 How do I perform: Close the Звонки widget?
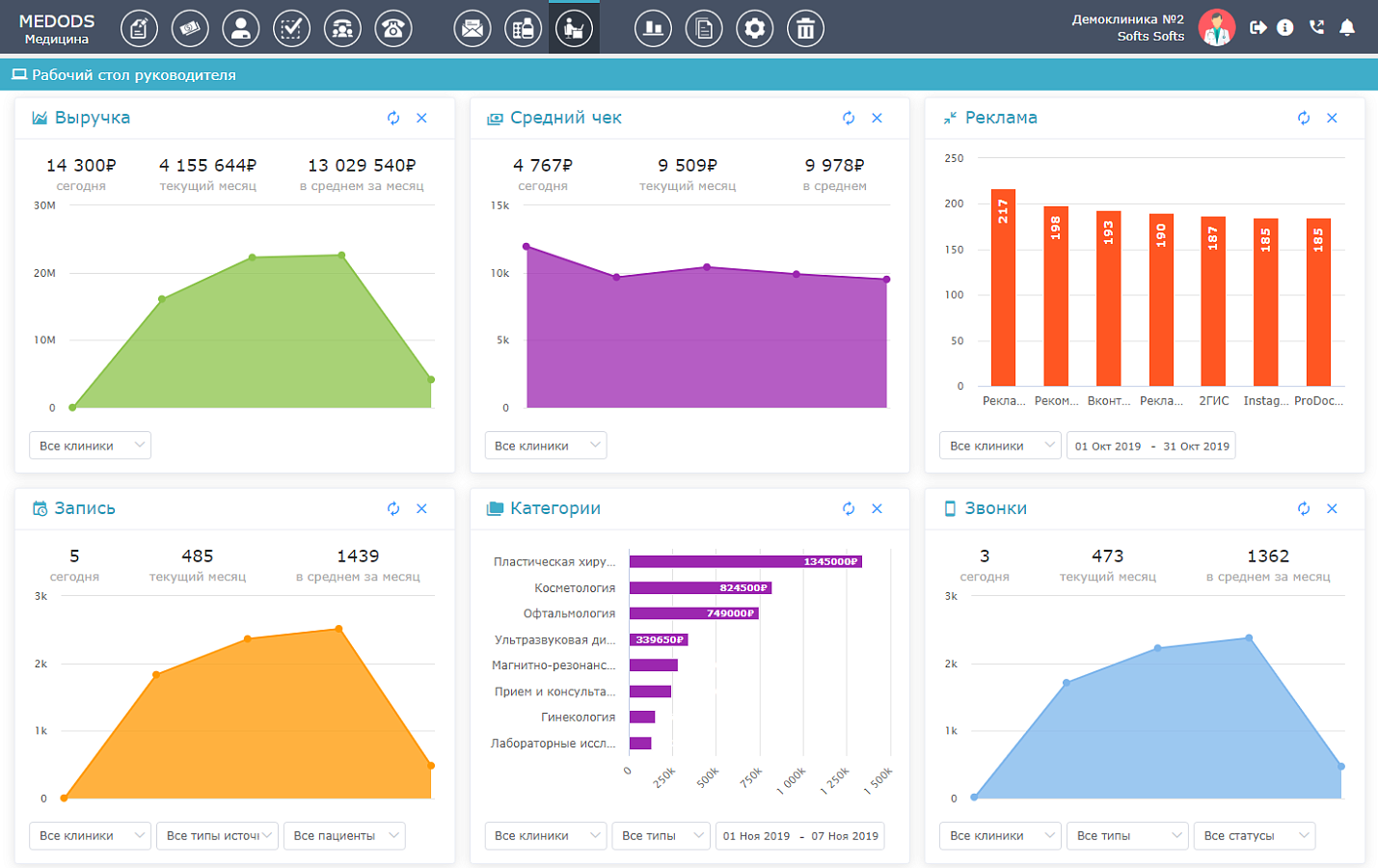1332,508
